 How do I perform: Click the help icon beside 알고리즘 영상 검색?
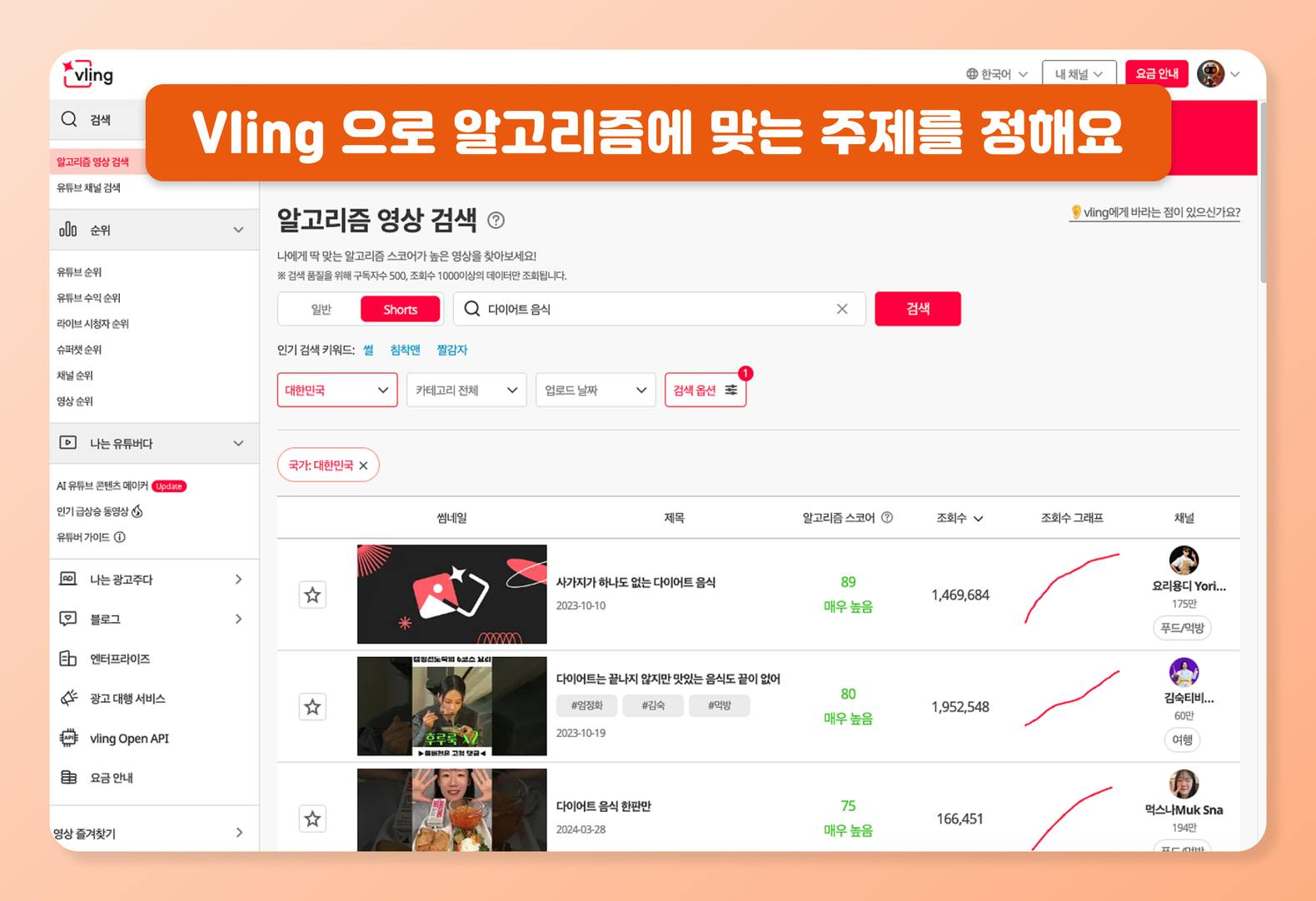click(x=496, y=220)
